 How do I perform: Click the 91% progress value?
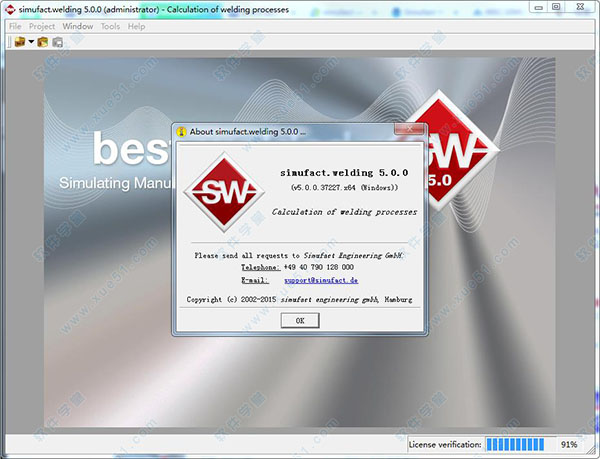pos(569,444)
